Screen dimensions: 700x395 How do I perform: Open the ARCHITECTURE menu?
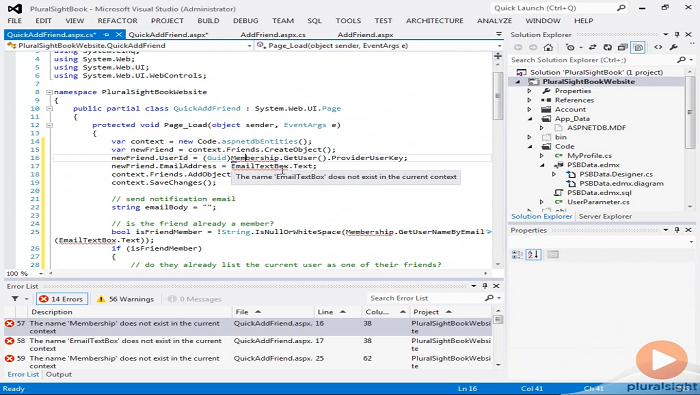pyautogui.click(x=434, y=21)
